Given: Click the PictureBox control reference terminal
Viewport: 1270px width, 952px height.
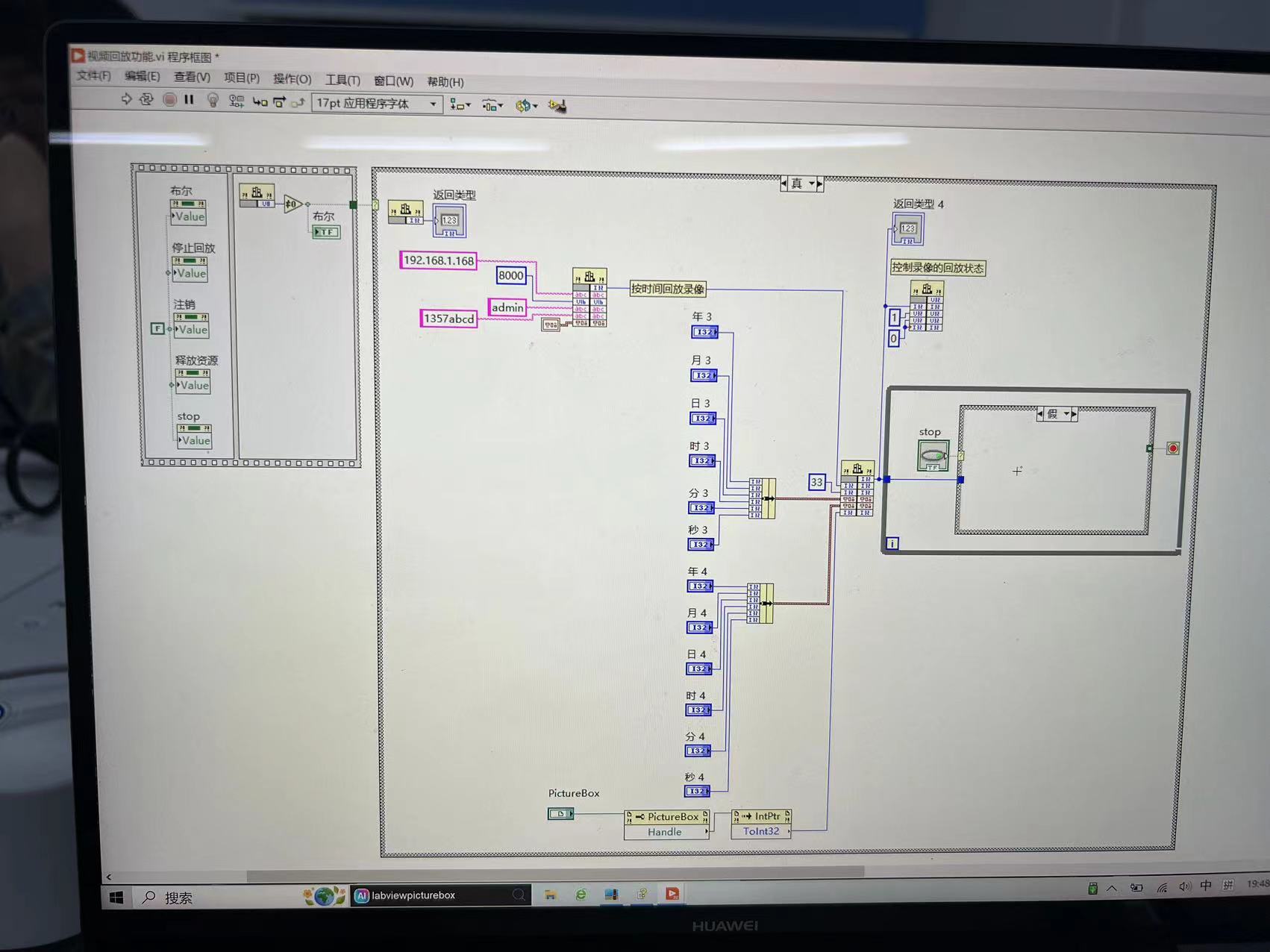Looking at the screenshot, I should pyautogui.click(x=561, y=813).
